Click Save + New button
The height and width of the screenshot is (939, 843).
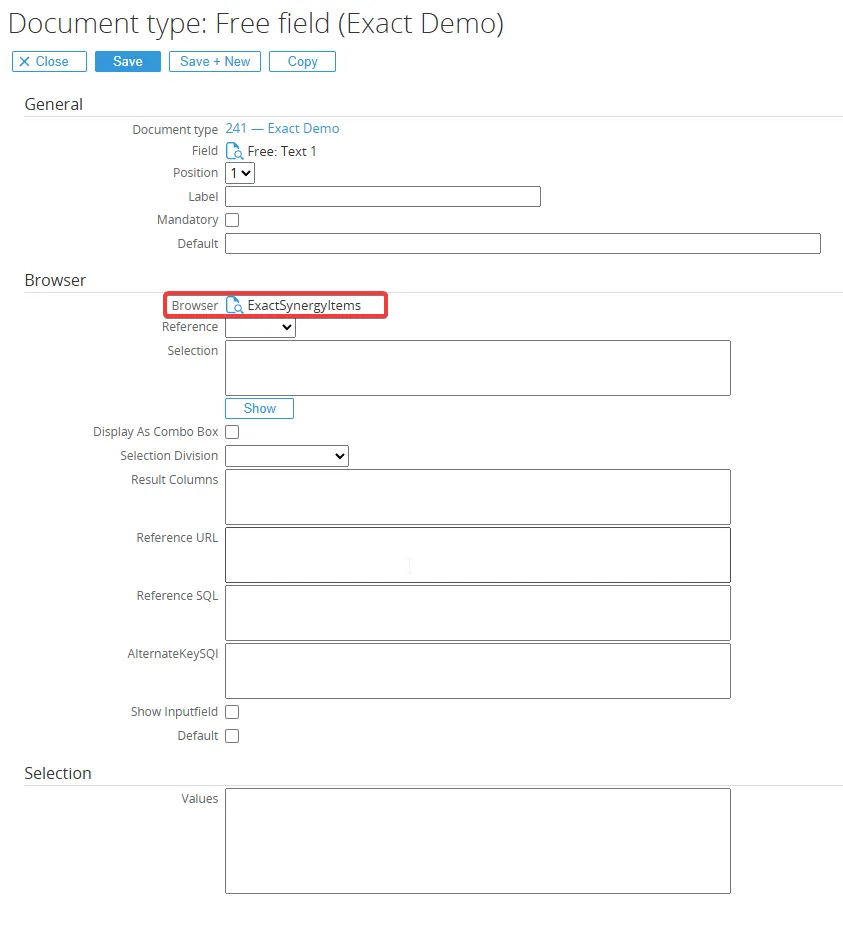click(x=215, y=62)
